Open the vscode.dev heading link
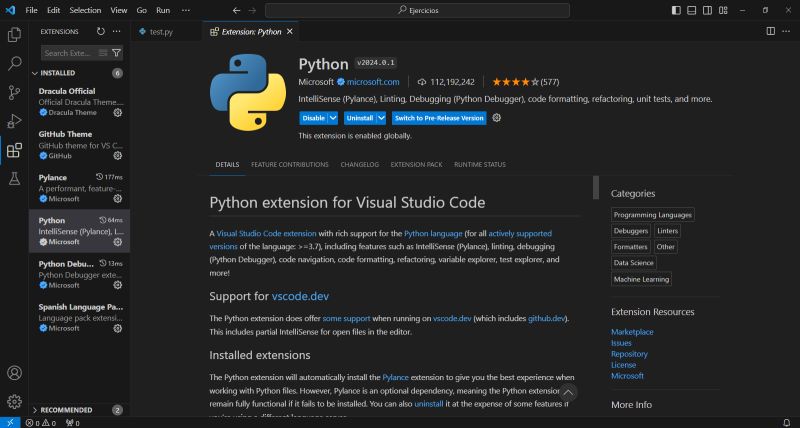Screen dimensions: 800x428 coord(300,296)
